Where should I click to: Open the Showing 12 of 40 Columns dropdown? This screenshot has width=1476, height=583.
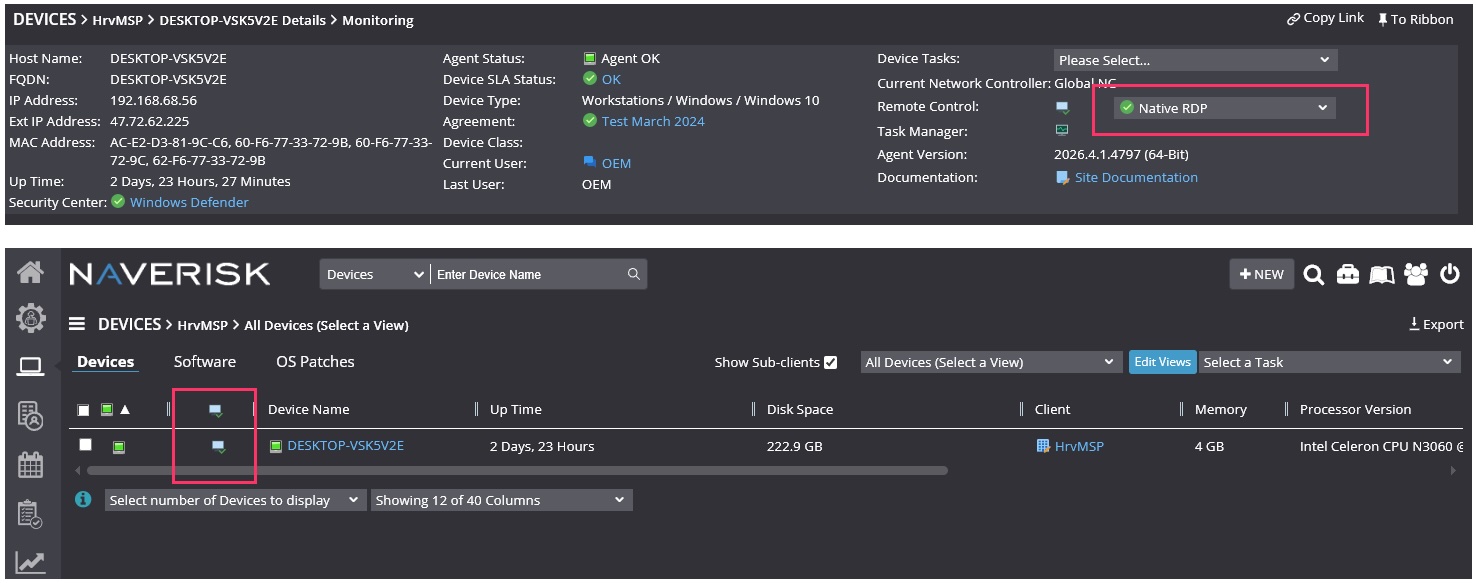tap(502, 500)
